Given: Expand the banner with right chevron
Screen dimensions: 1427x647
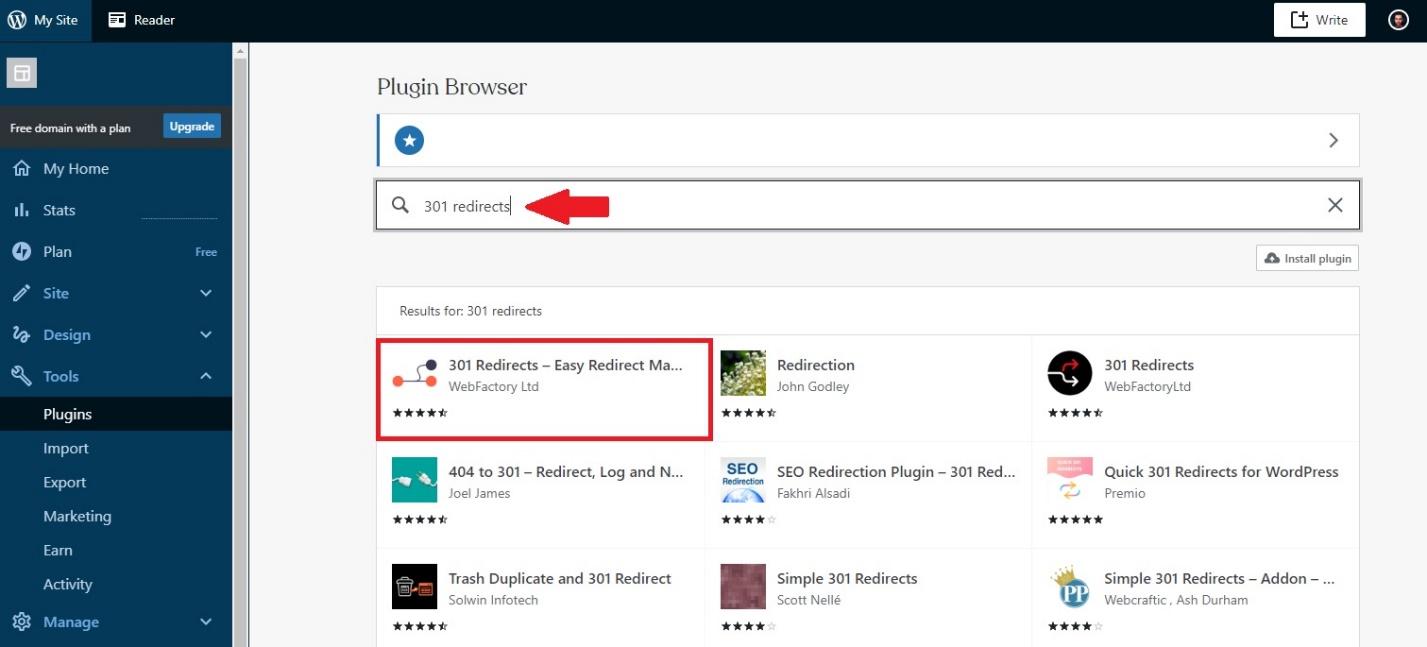Looking at the screenshot, I should tap(1333, 140).
